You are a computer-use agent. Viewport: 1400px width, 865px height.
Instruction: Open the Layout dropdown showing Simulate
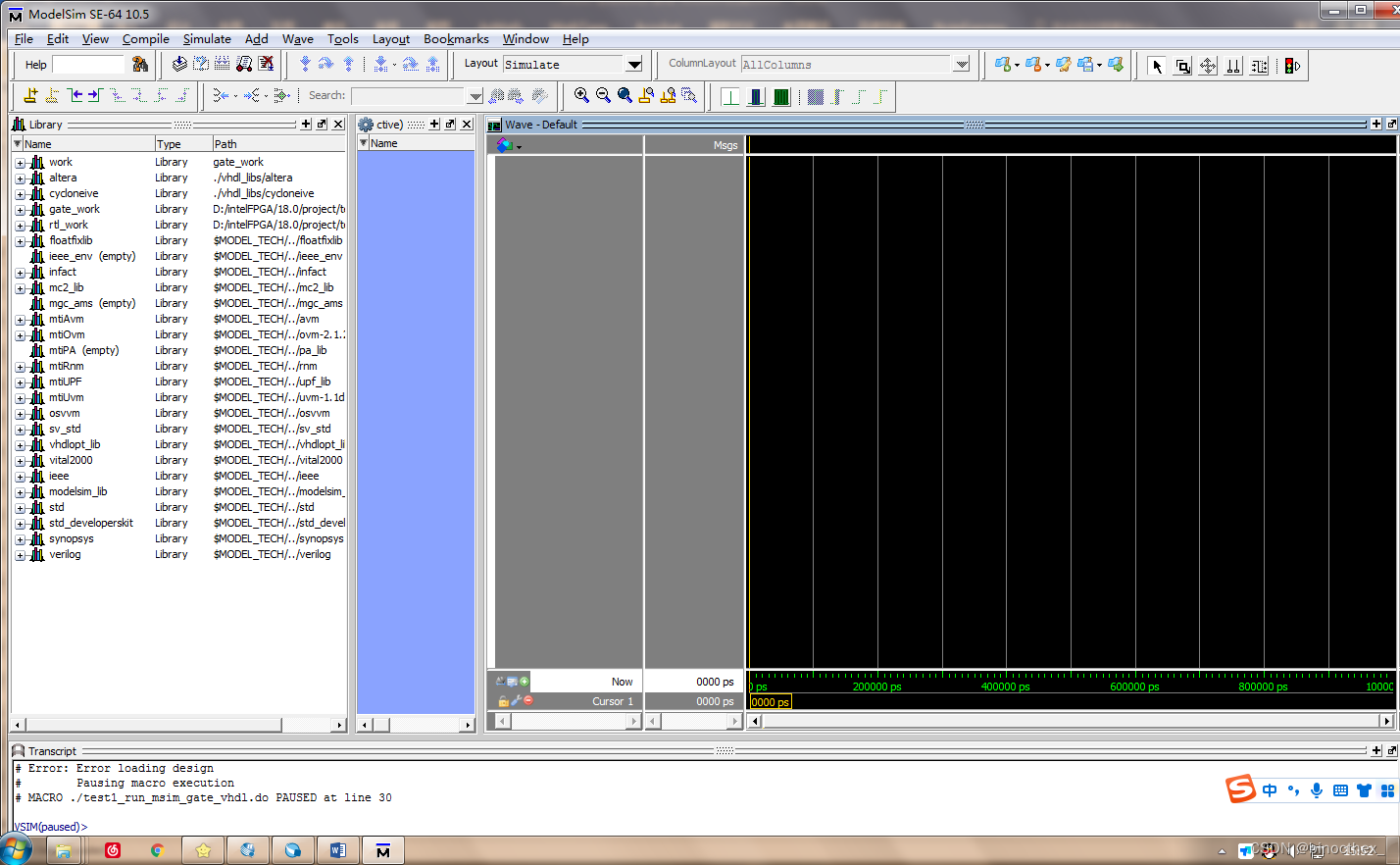(x=632, y=64)
